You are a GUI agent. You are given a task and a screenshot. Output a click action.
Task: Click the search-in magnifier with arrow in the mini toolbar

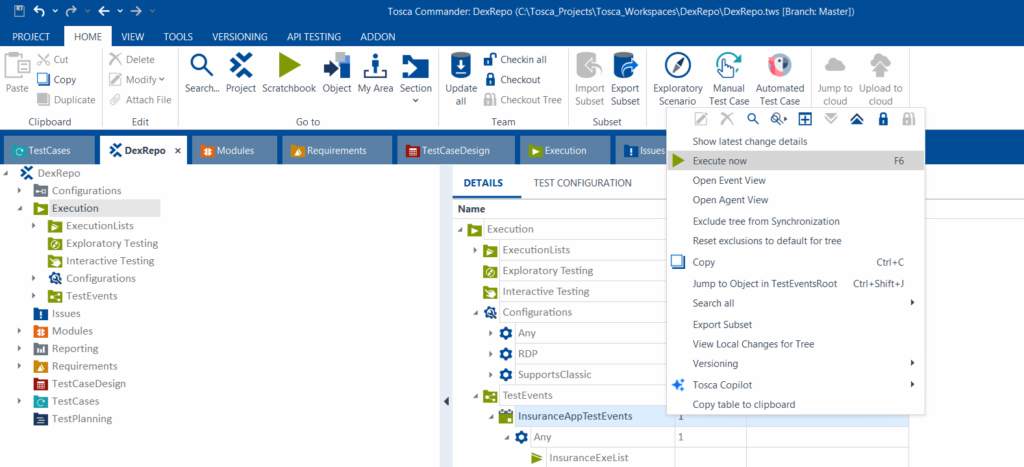click(778, 119)
